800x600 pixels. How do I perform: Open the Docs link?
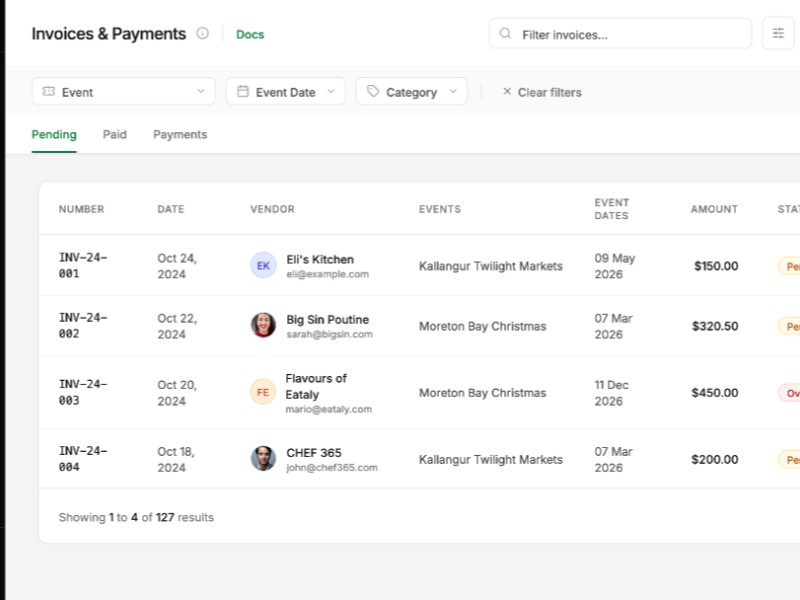(x=250, y=33)
